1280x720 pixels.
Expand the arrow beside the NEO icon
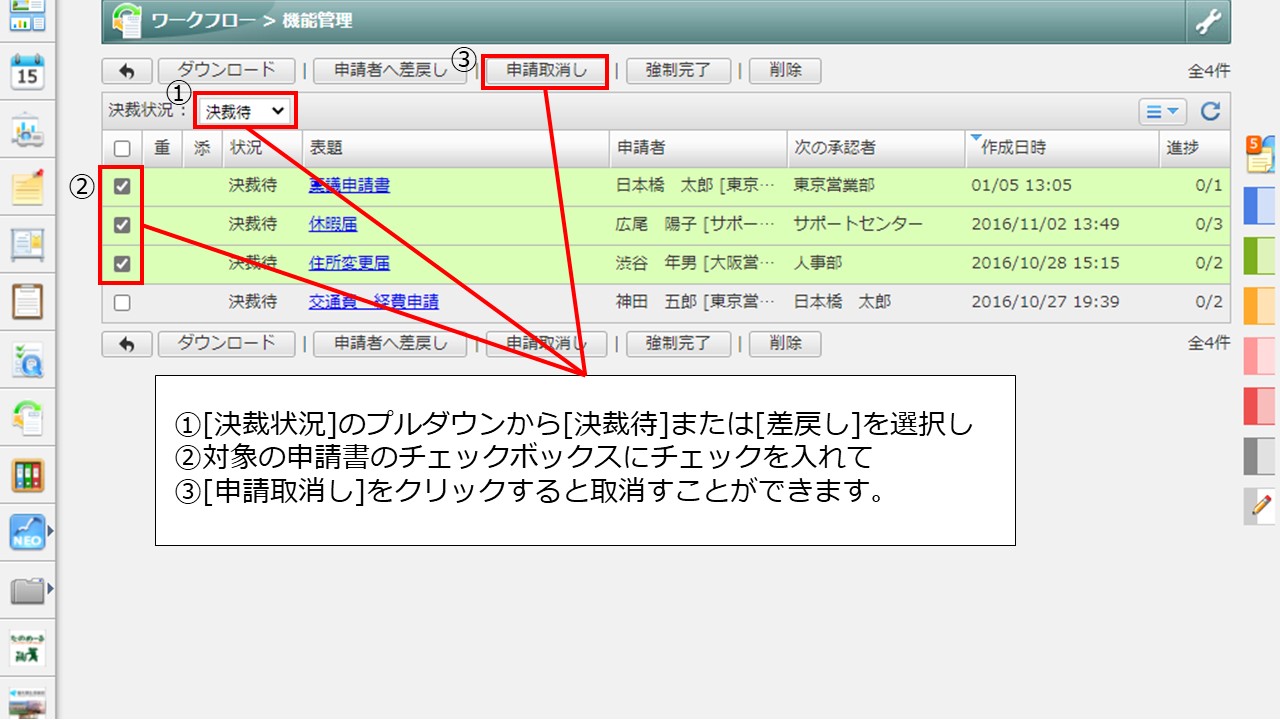tap(51, 532)
